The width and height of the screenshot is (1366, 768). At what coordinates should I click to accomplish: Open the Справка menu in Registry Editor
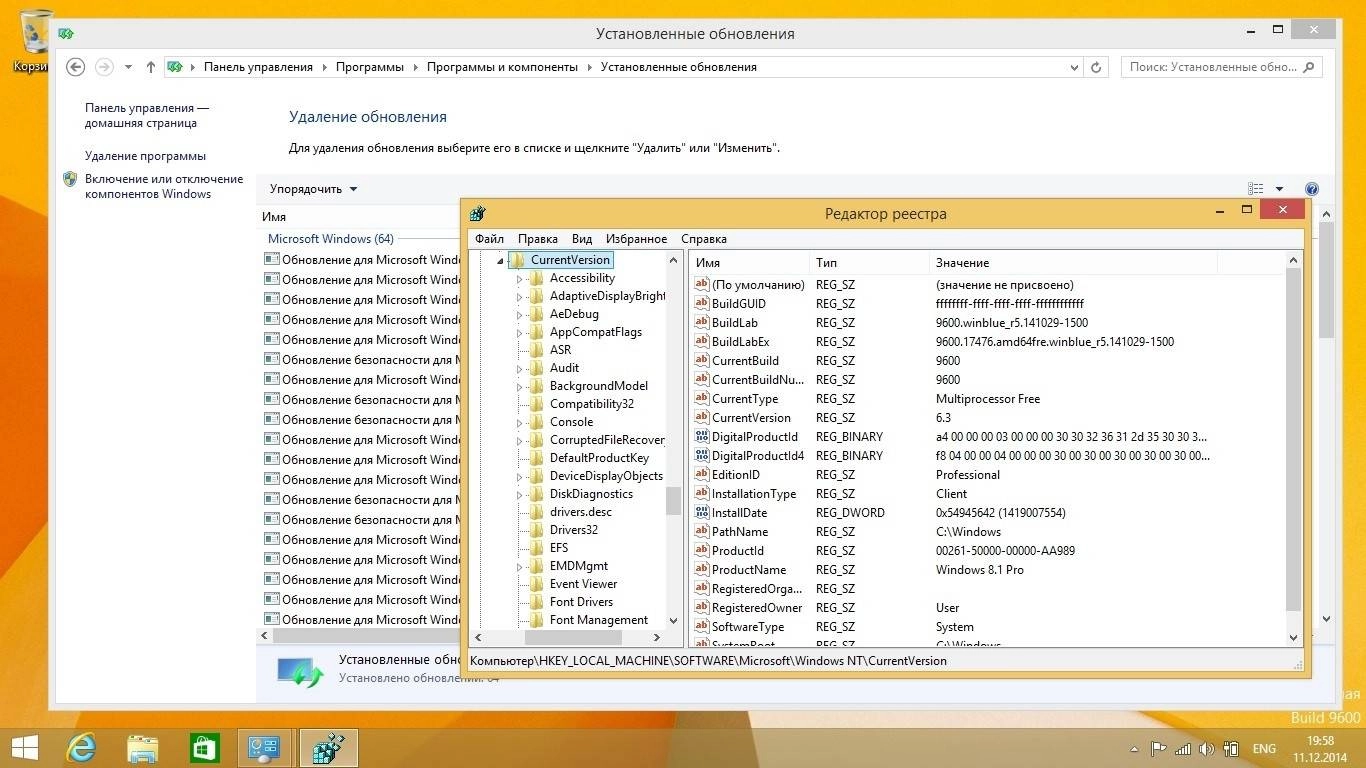(704, 239)
